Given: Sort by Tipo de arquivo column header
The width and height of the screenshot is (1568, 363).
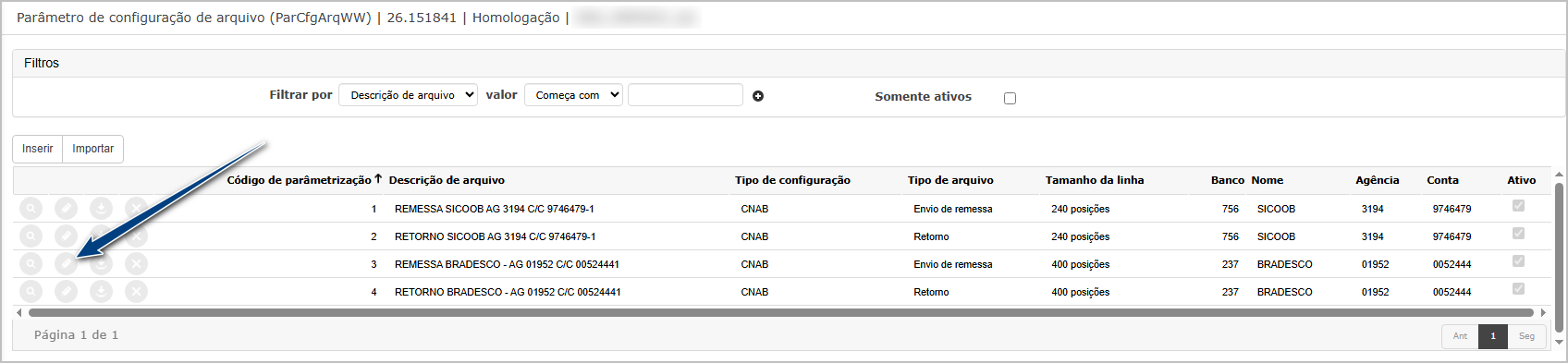Looking at the screenshot, I should 950,180.
